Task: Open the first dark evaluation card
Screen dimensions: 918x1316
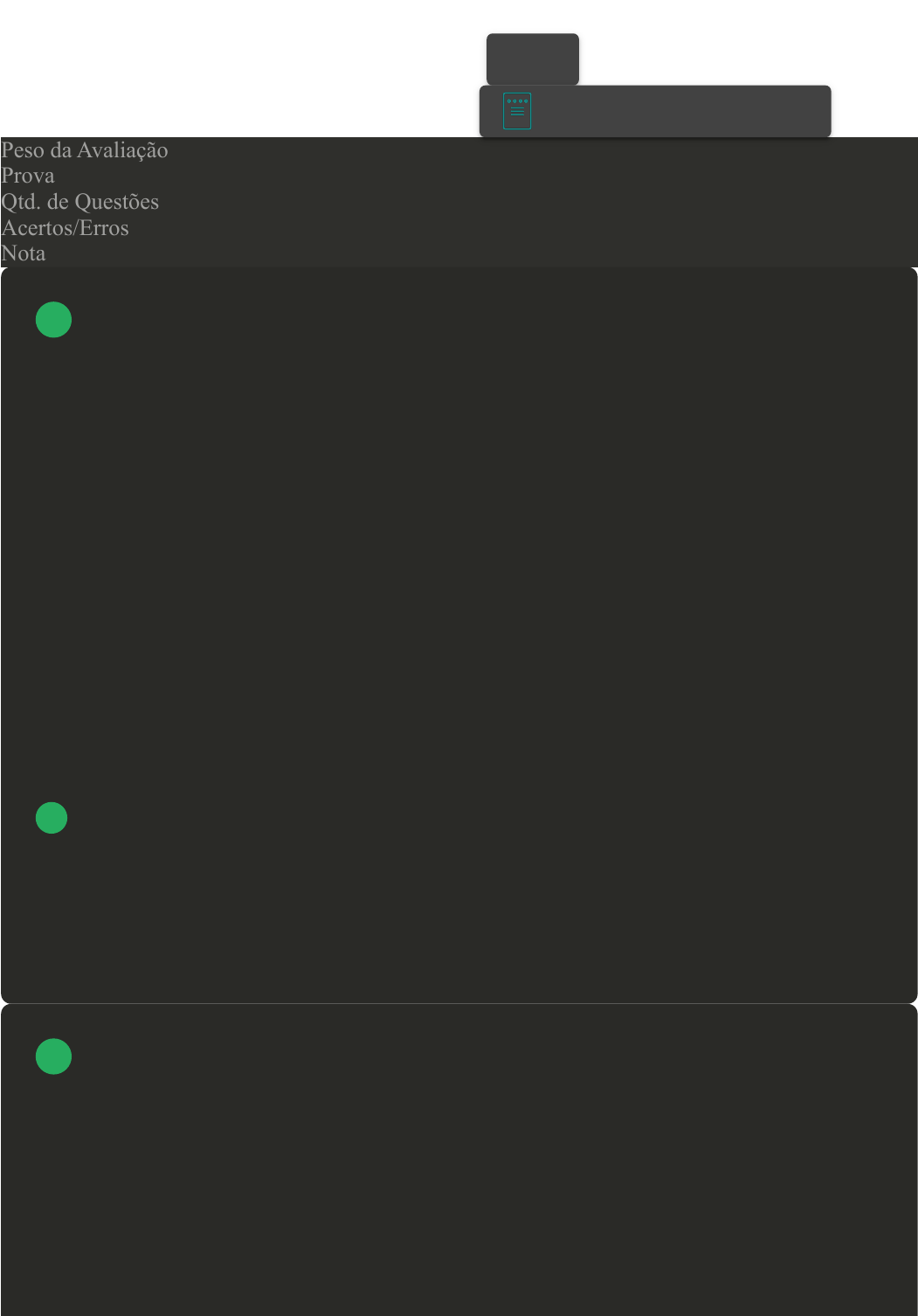Action: click(x=459, y=635)
